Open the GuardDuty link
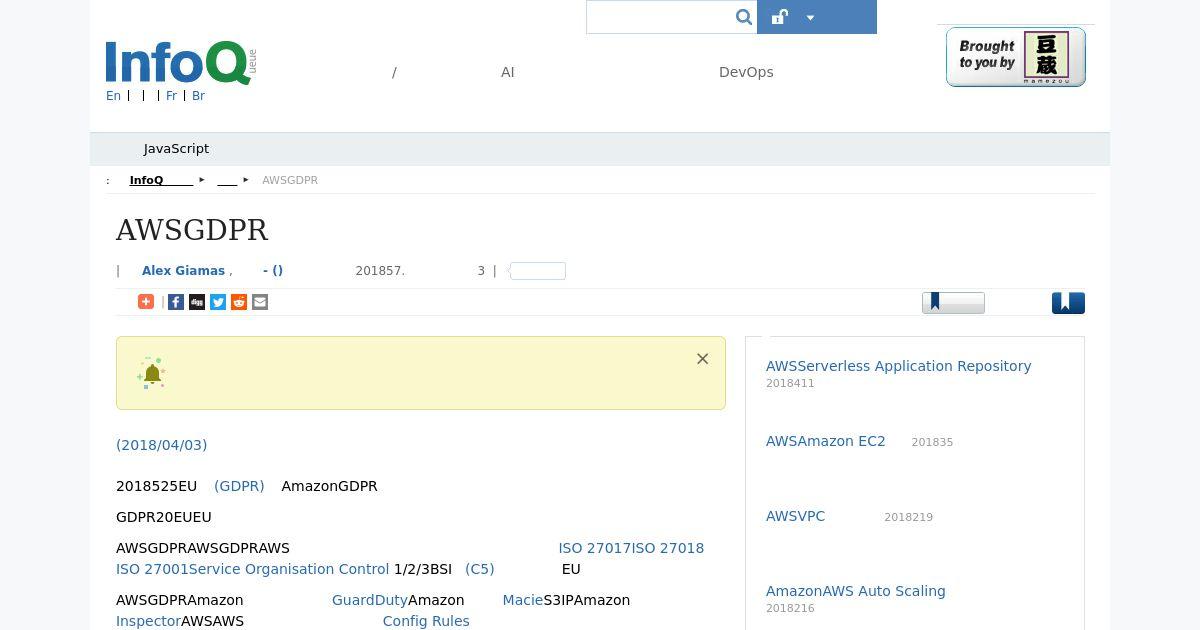Image resolution: width=1200 pixels, height=630 pixels. pyautogui.click(x=370, y=600)
